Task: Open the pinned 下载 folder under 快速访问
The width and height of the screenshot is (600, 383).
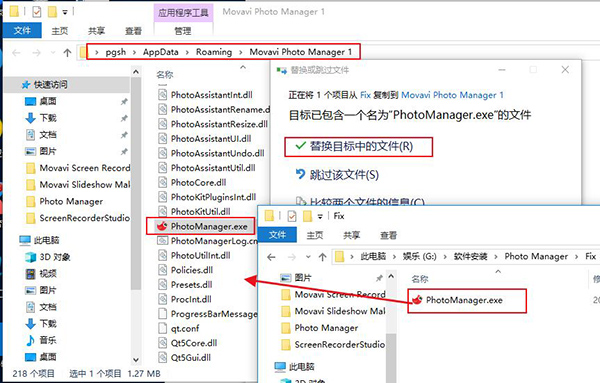Action: coord(48,118)
